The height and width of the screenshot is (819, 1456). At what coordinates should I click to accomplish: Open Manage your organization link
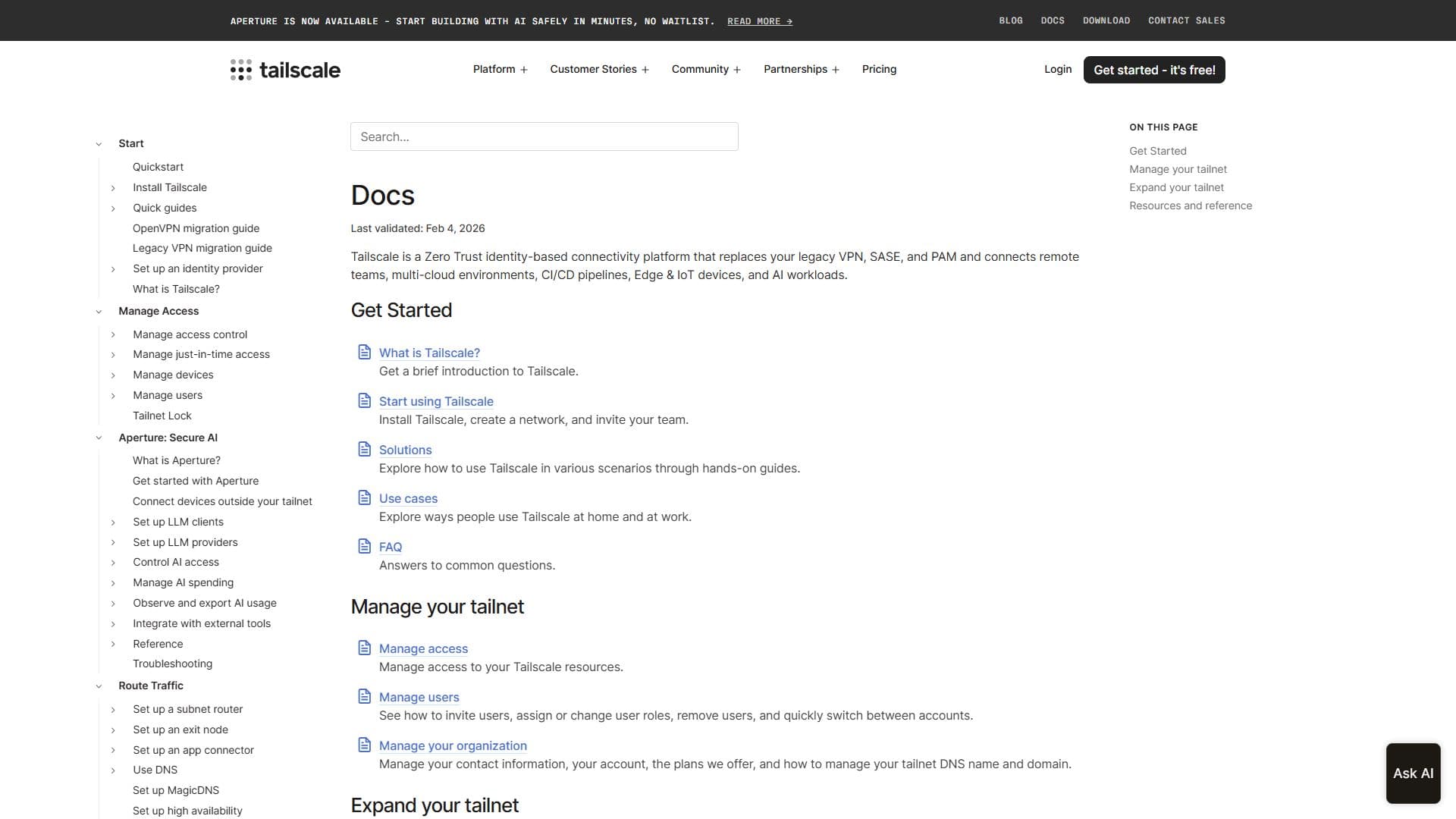click(453, 745)
